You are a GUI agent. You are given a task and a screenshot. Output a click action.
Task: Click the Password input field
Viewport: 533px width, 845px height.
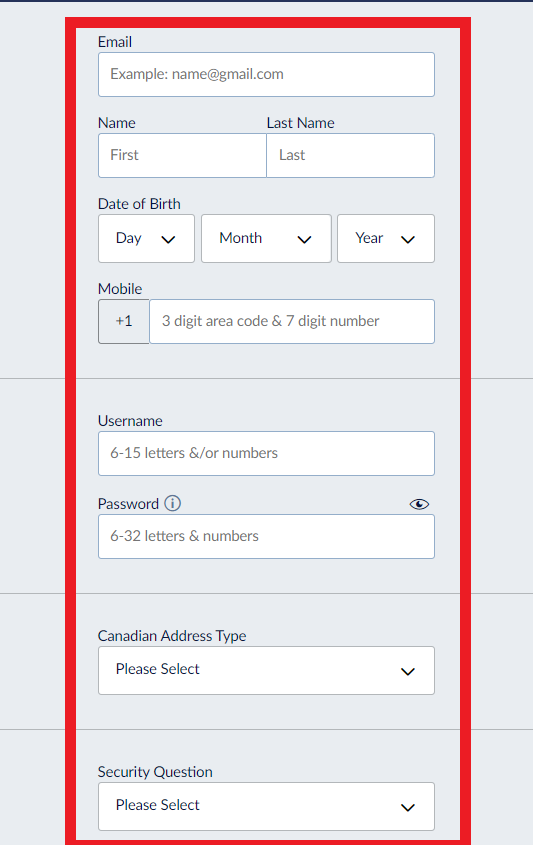266,536
